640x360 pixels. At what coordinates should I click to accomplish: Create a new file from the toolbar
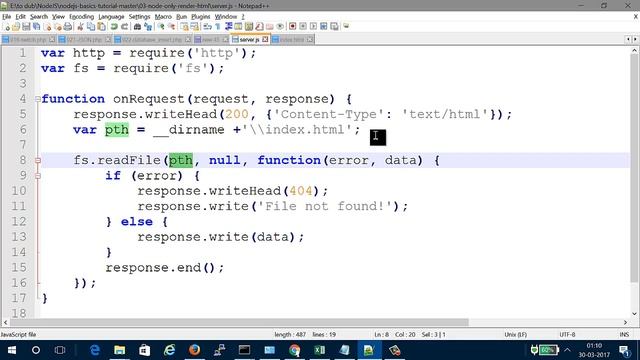tap(7, 27)
